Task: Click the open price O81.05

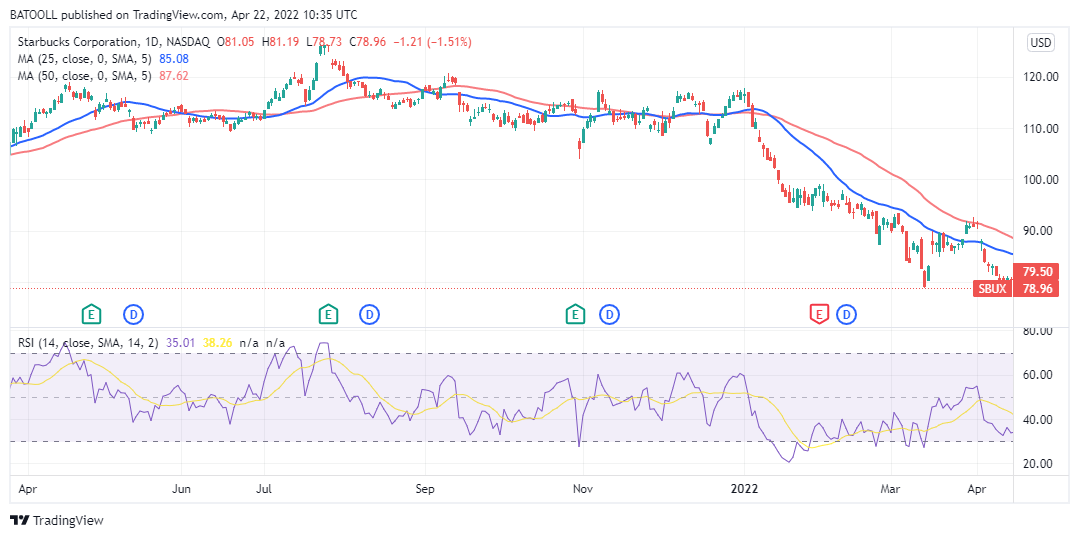Action: (237, 42)
